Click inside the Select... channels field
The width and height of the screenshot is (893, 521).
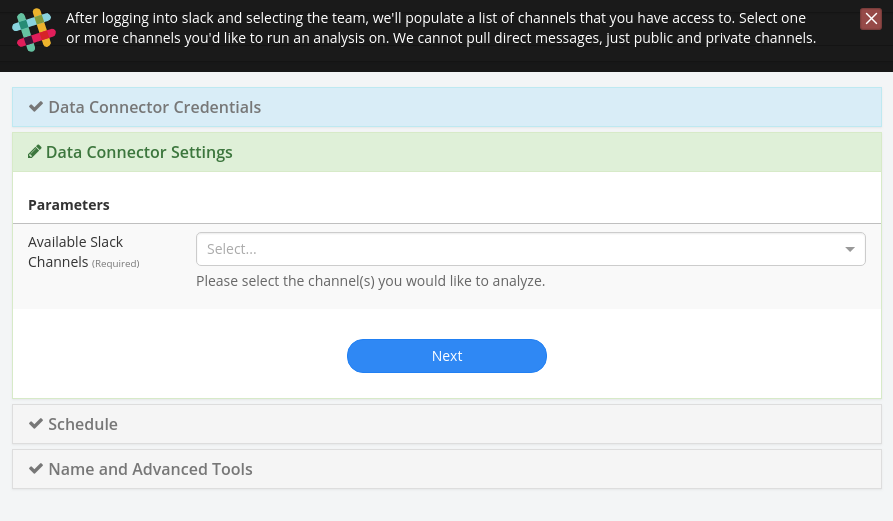[531, 249]
